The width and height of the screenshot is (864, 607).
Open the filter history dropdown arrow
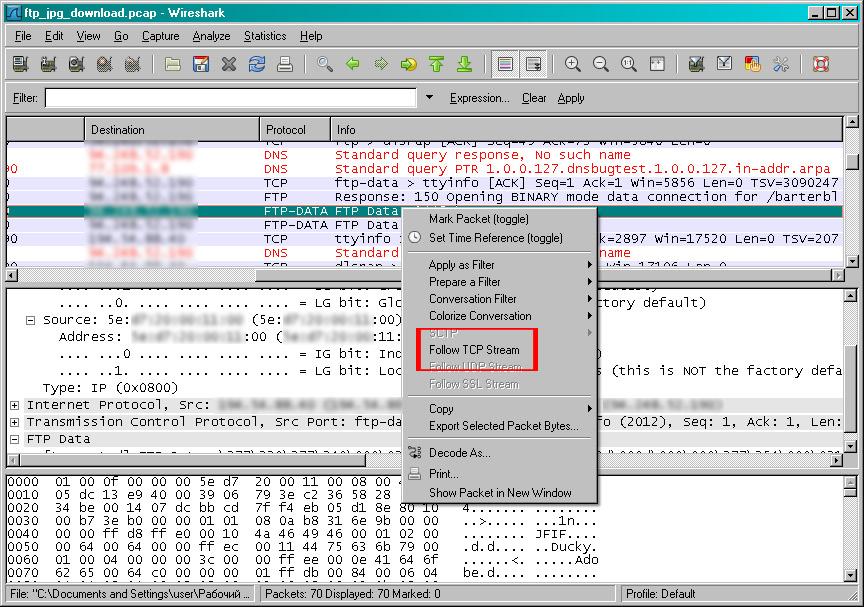[x=429, y=97]
